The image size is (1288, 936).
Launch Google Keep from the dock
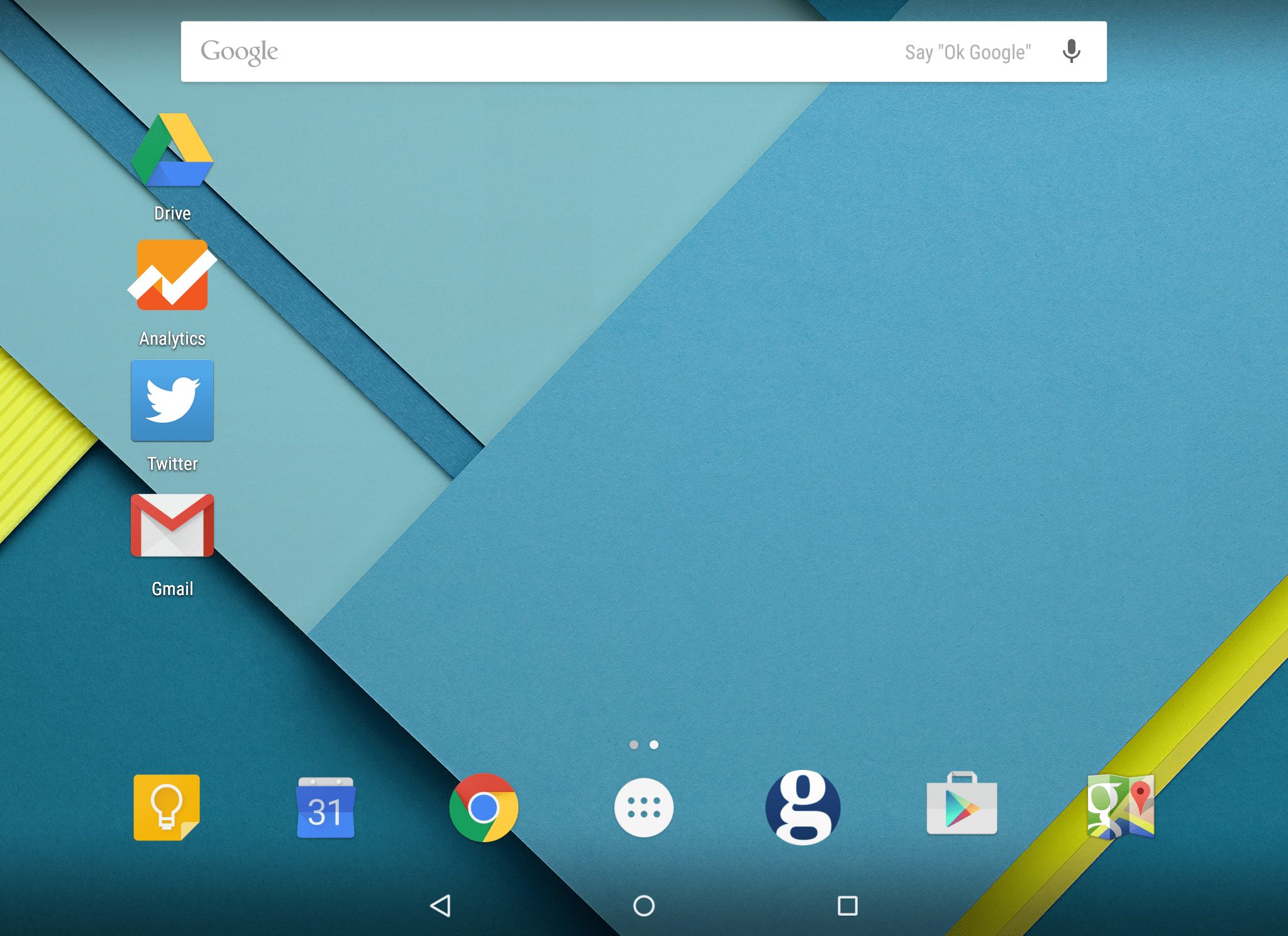(x=167, y=807)
